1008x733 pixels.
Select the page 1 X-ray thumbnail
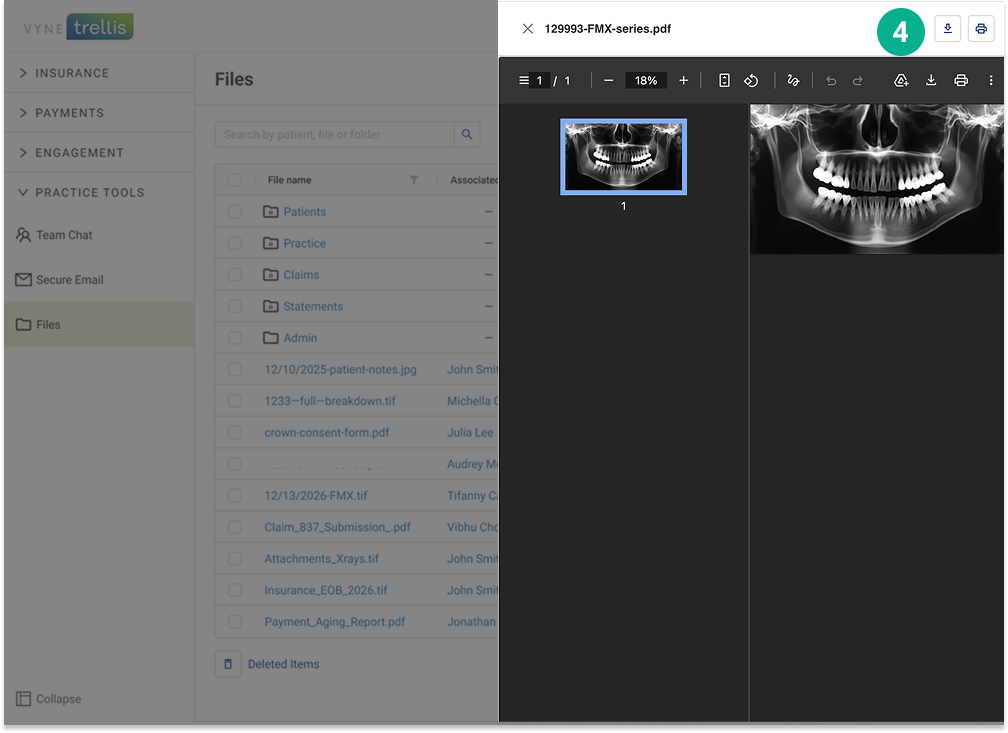point(623,157)
